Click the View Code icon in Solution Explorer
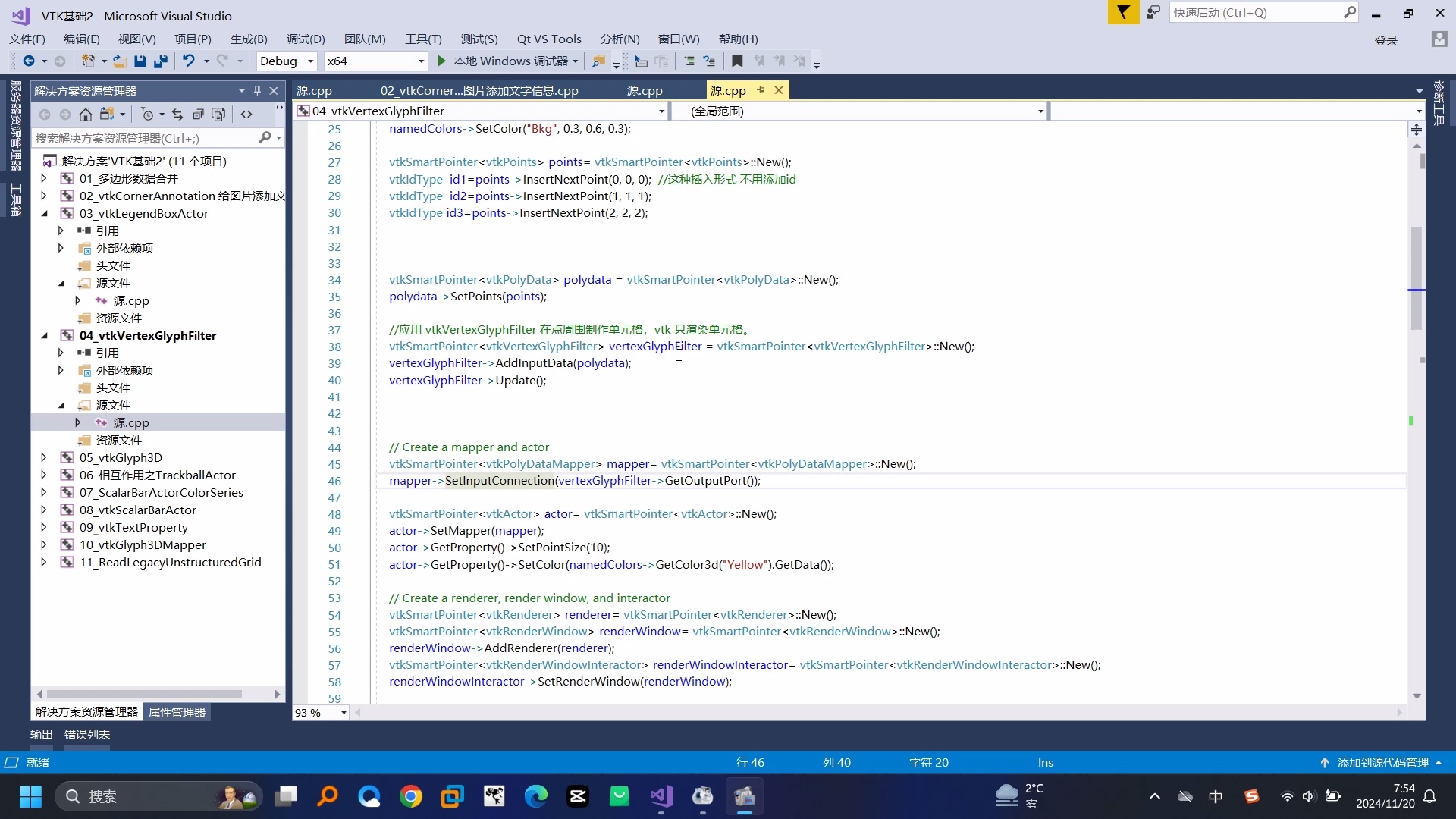 (246, 115)
